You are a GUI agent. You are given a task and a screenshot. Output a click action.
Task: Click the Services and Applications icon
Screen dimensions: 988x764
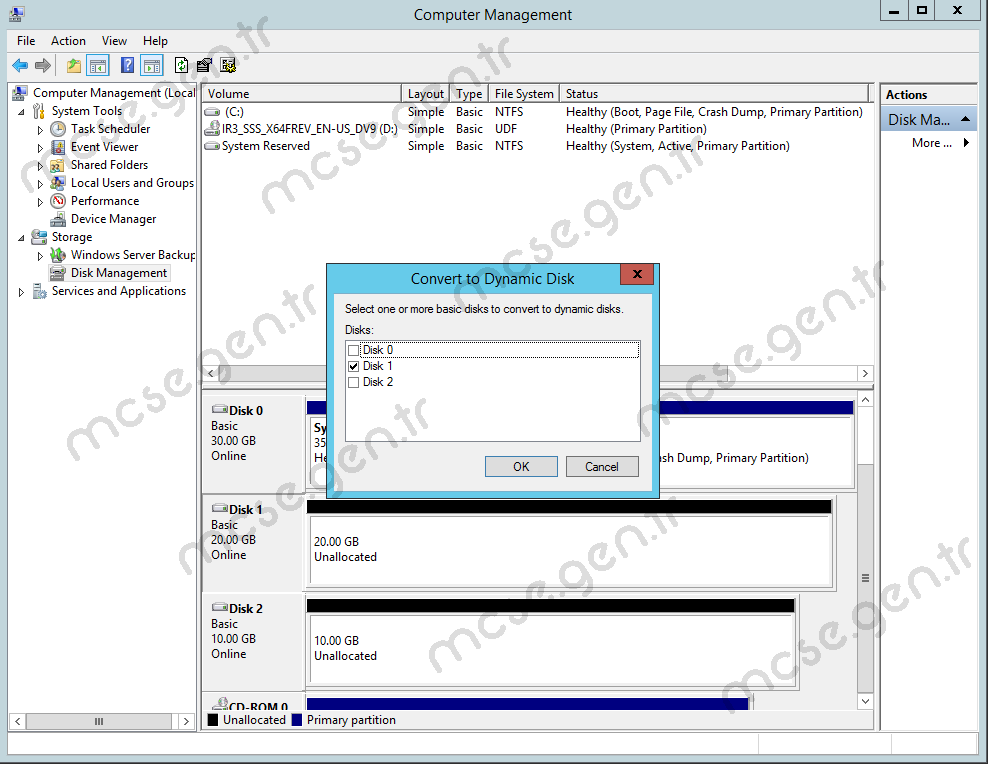tap(39, 291)
